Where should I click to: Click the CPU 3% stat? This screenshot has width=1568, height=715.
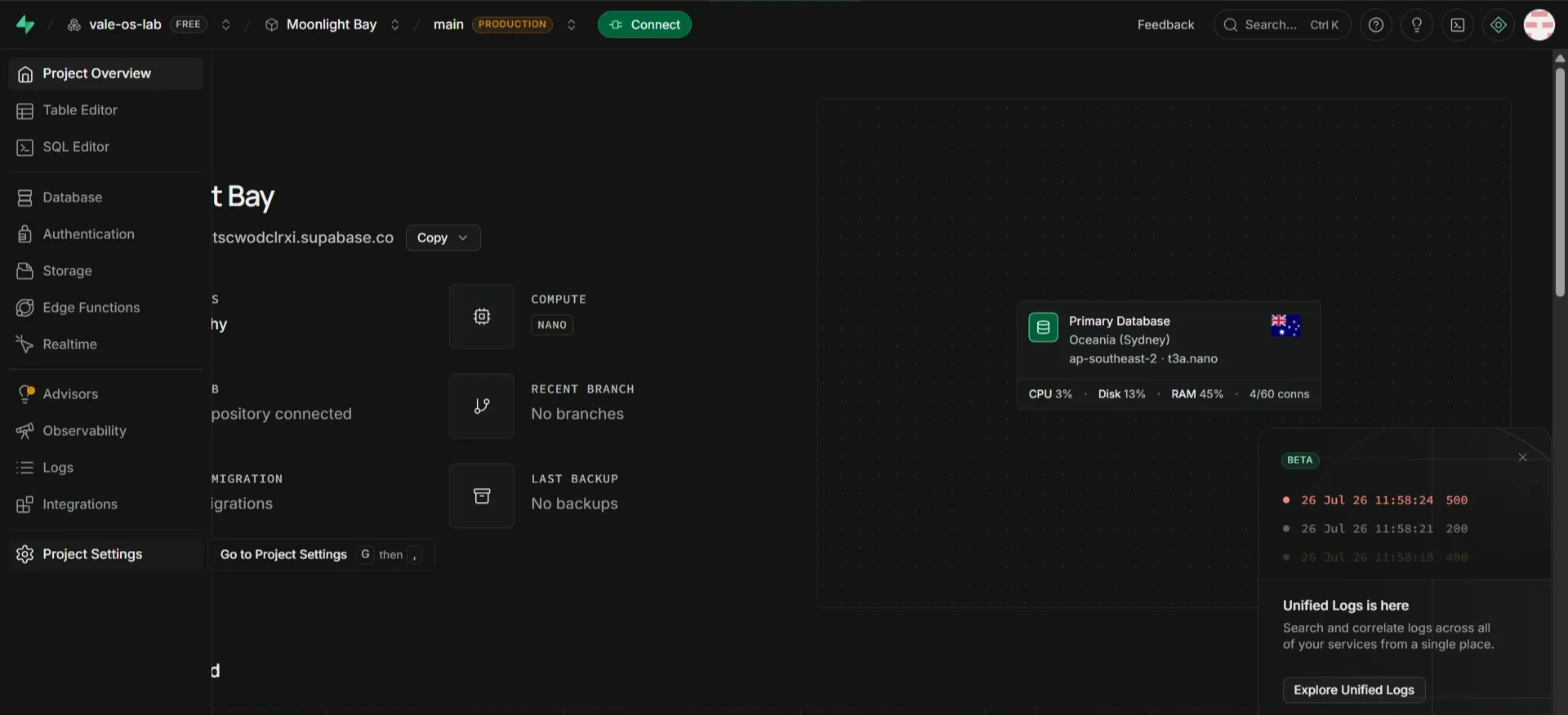click(x=1050, y=394)
